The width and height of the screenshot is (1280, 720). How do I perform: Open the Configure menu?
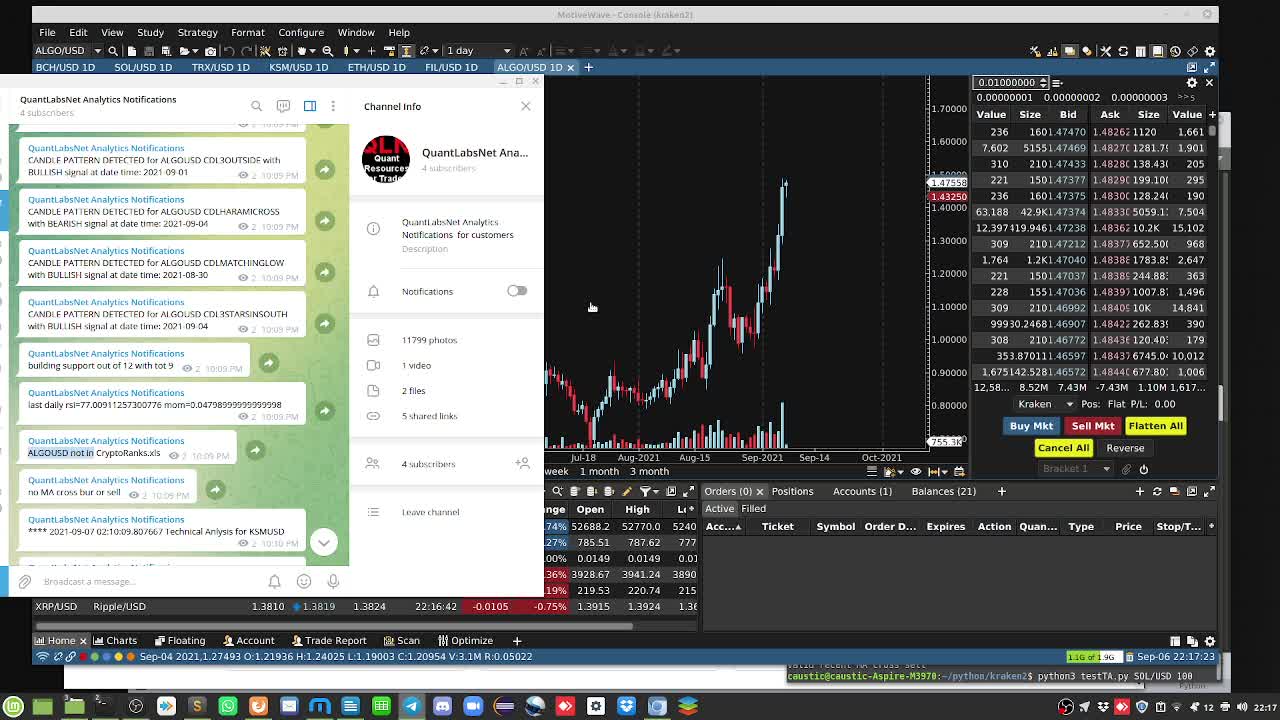pyautogui.click(x=301, y=33)
